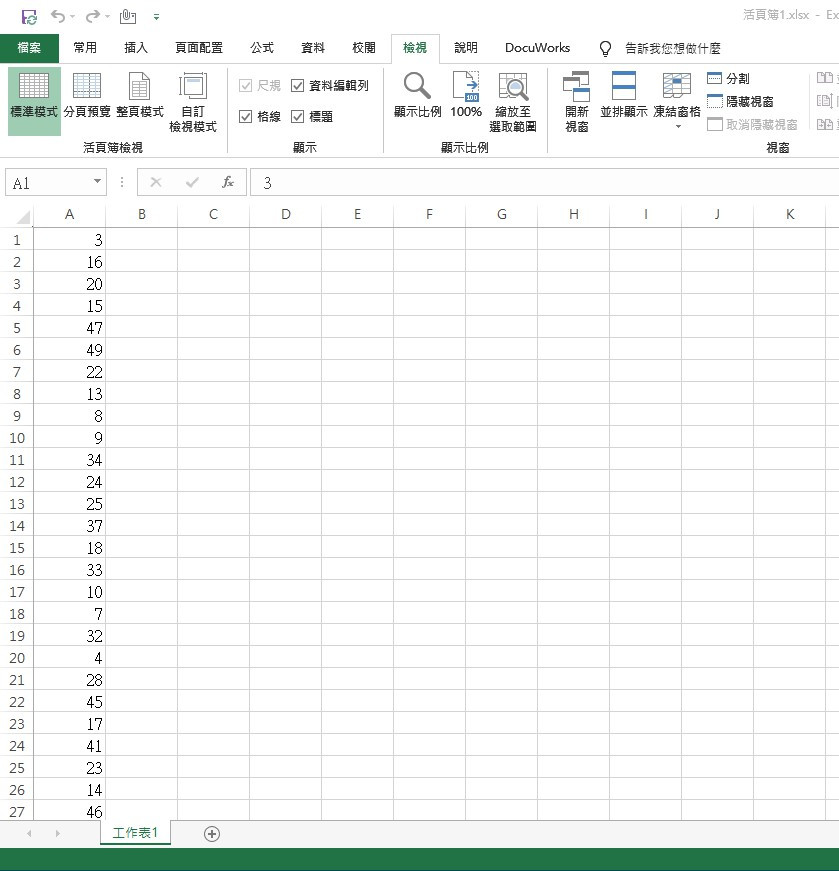This screenshot has width=839, height=871.
Task: Click the formula bar input showing 3
Action: click(545, 183)
